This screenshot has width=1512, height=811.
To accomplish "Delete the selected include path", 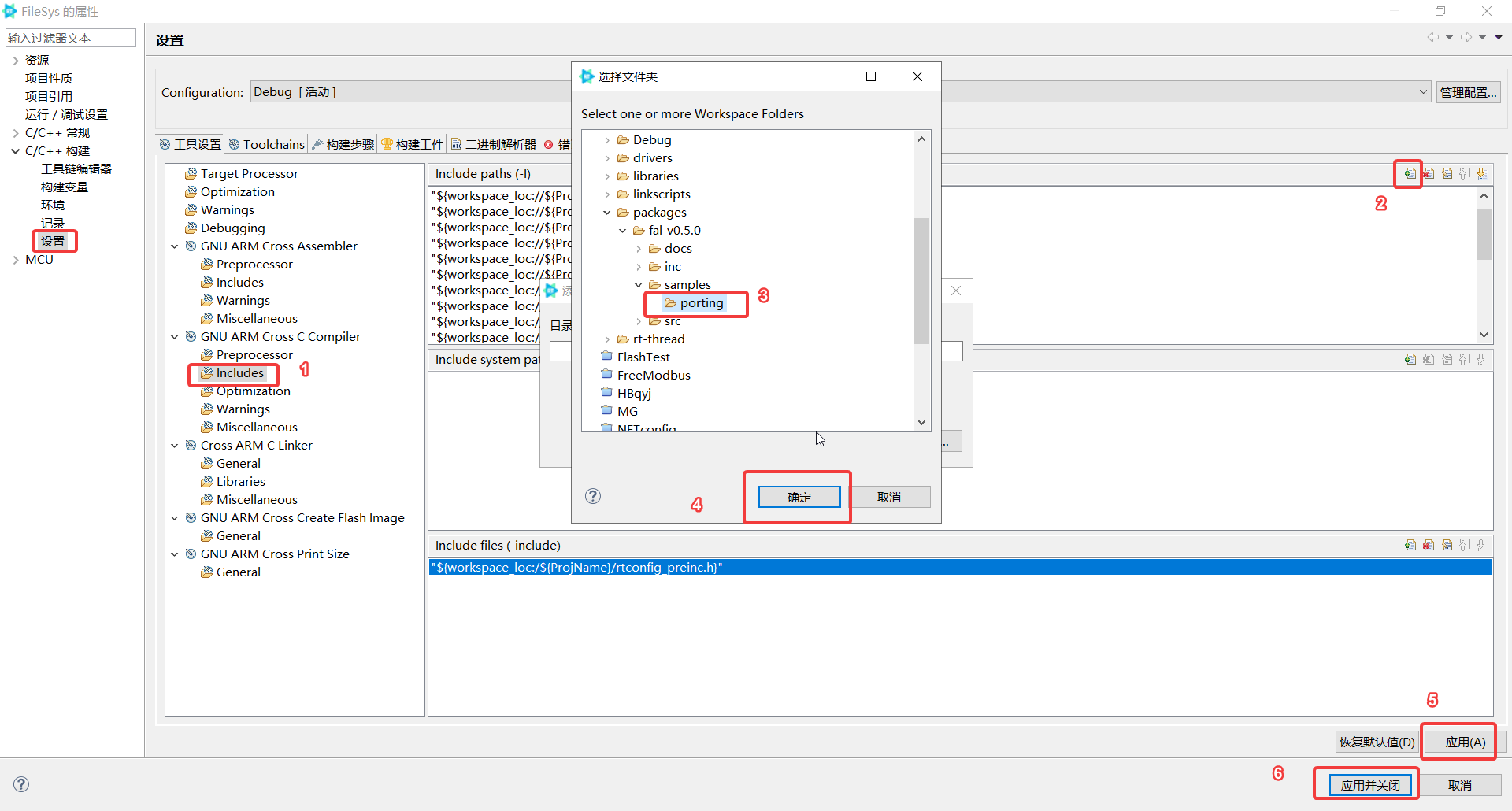I will tap(1429, 174).
